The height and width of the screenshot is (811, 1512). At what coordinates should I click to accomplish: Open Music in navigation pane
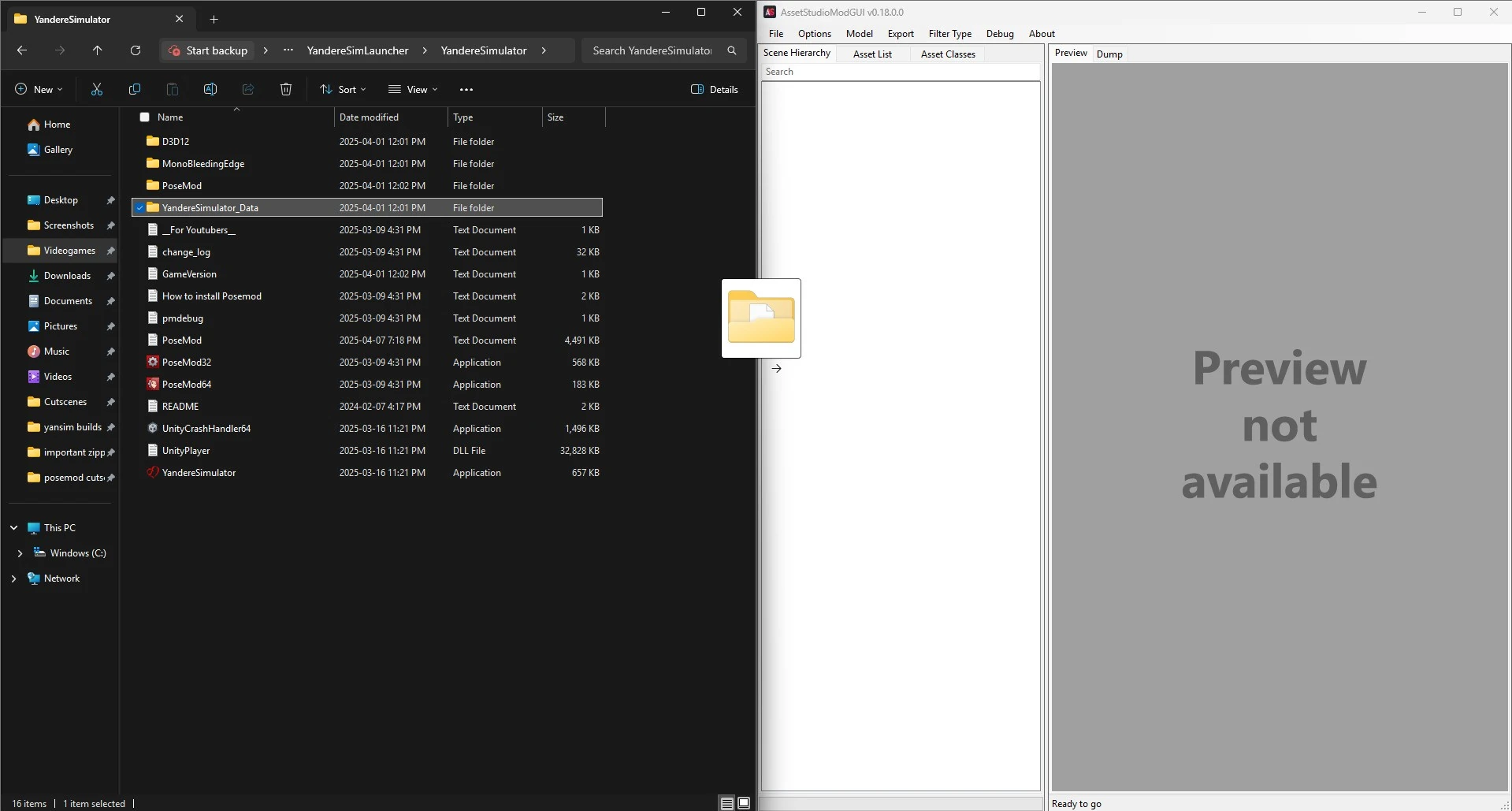(x=49, y=352)
